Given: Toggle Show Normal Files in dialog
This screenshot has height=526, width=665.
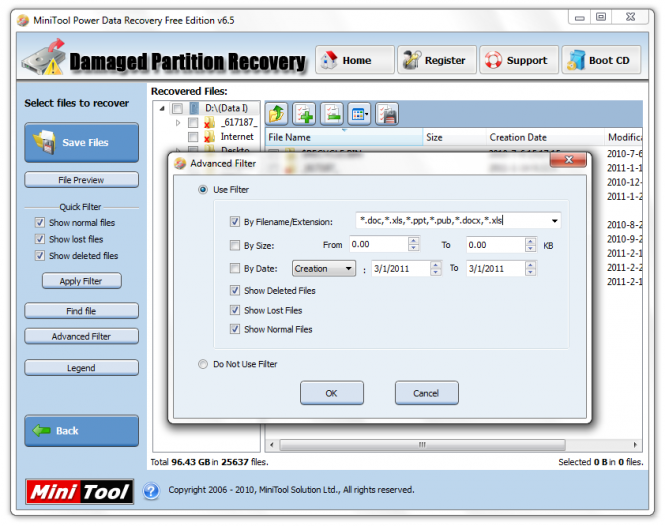Looking at the screenshot, I should (235, 329).
